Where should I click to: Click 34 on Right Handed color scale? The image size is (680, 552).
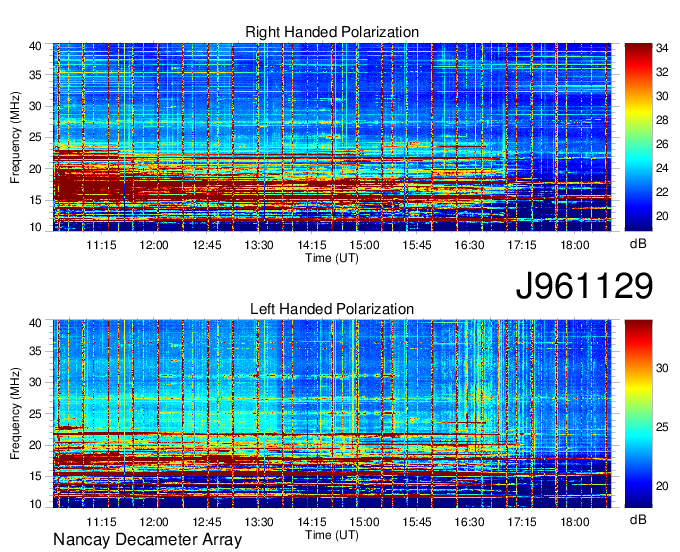662,48
